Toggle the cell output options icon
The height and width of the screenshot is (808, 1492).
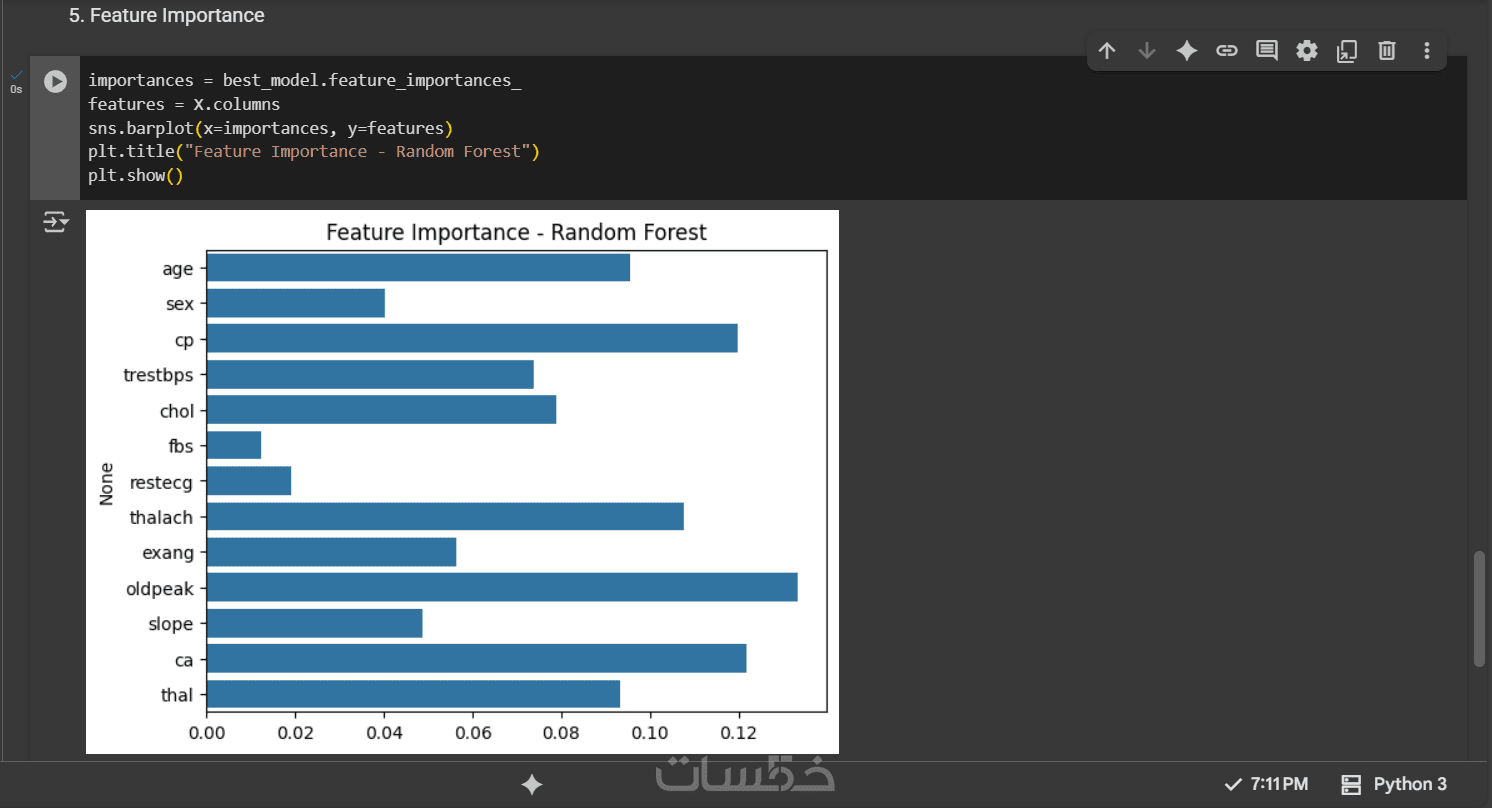pos(55,222)
